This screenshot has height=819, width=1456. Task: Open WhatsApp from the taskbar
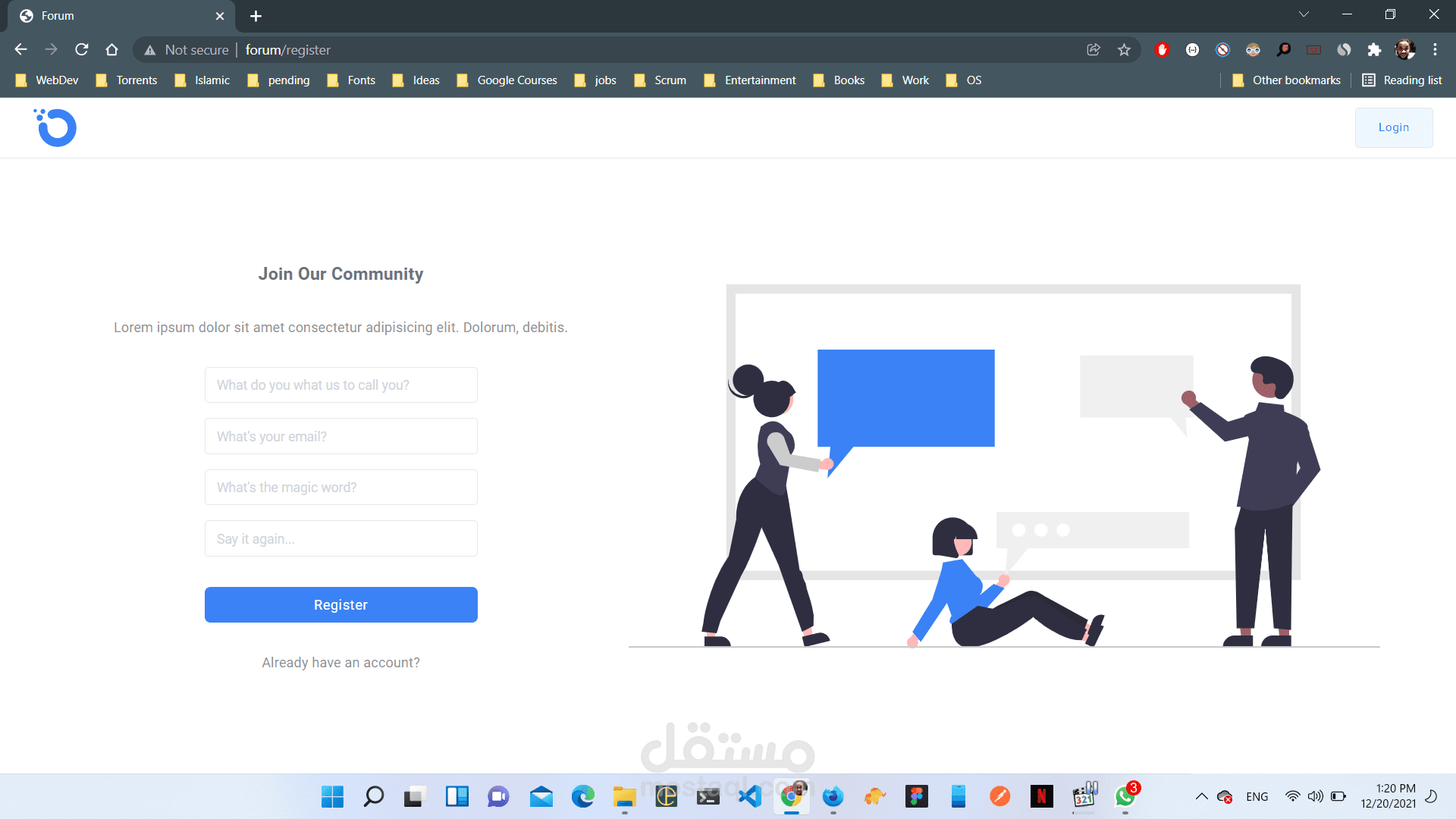click(1125, 796)
